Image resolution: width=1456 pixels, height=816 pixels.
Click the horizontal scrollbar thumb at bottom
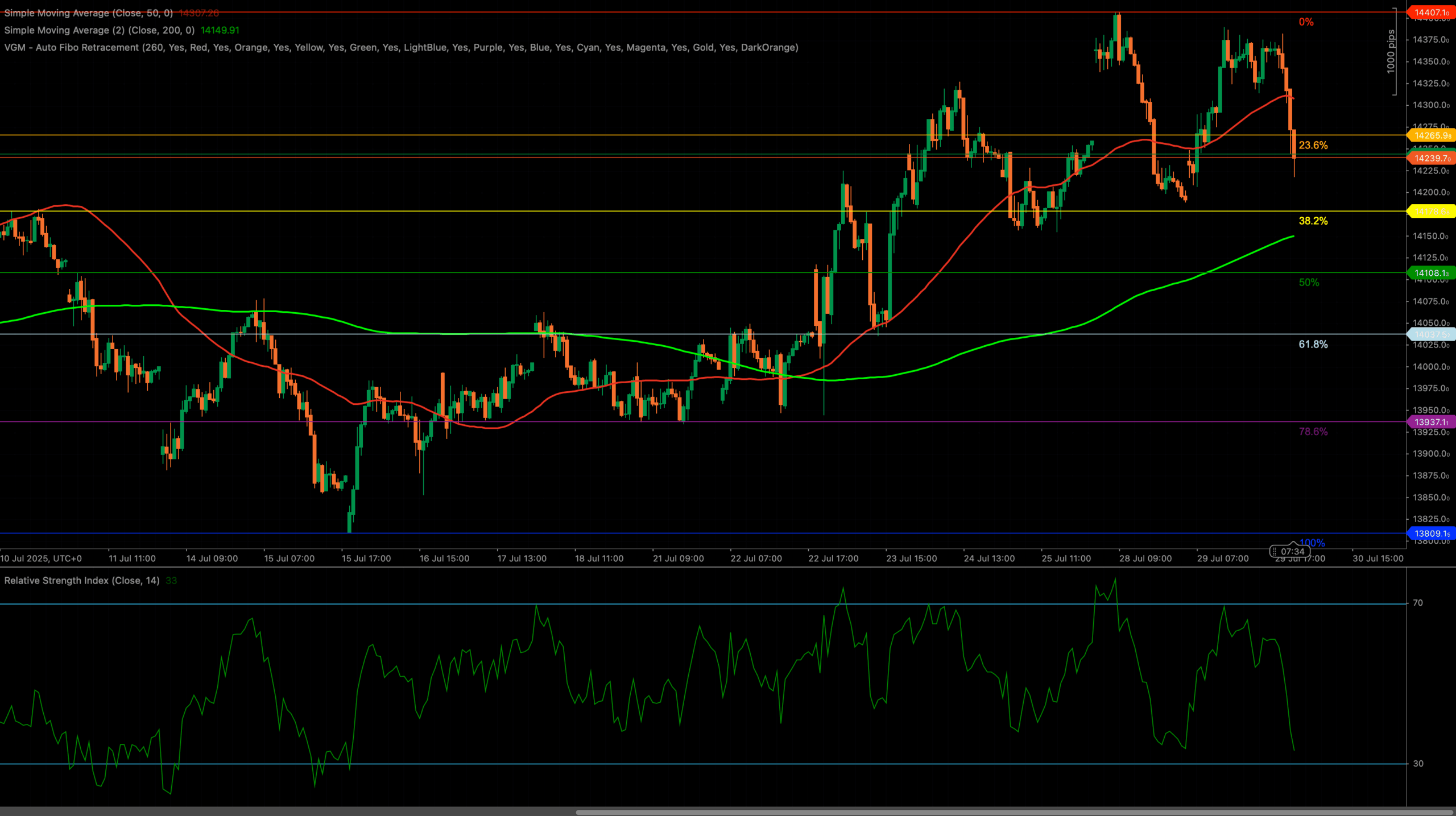pos(1014,813)
